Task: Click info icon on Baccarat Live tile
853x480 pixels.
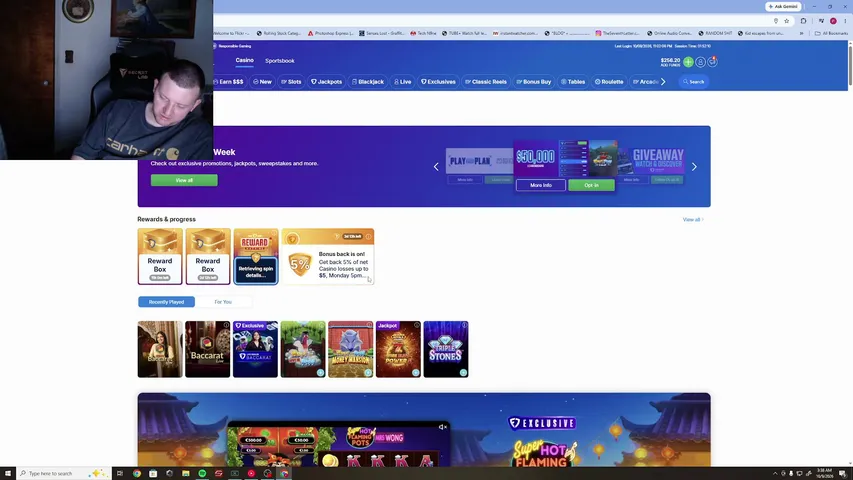Action: tap(226, 325)
